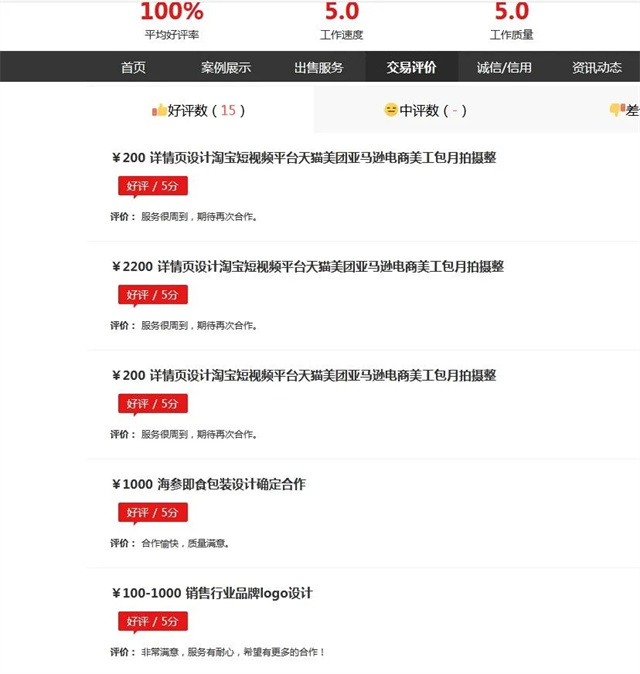The height and width of the screenshot is (674, 640).
Task: Click the neutral face icon beside 中评数
Action: (391, 110)
